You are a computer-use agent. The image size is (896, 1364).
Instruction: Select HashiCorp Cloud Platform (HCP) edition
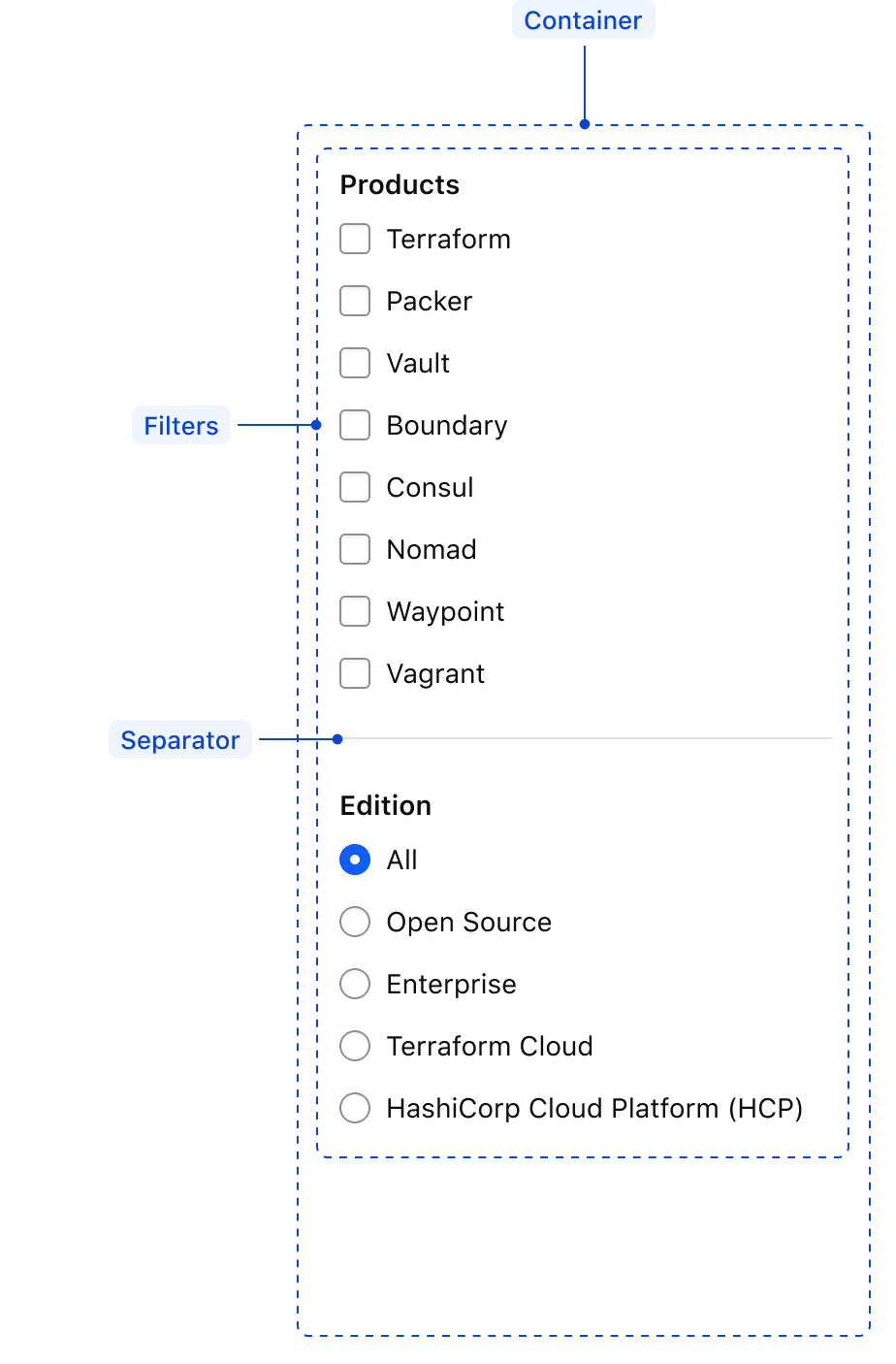coord(355,1108)
